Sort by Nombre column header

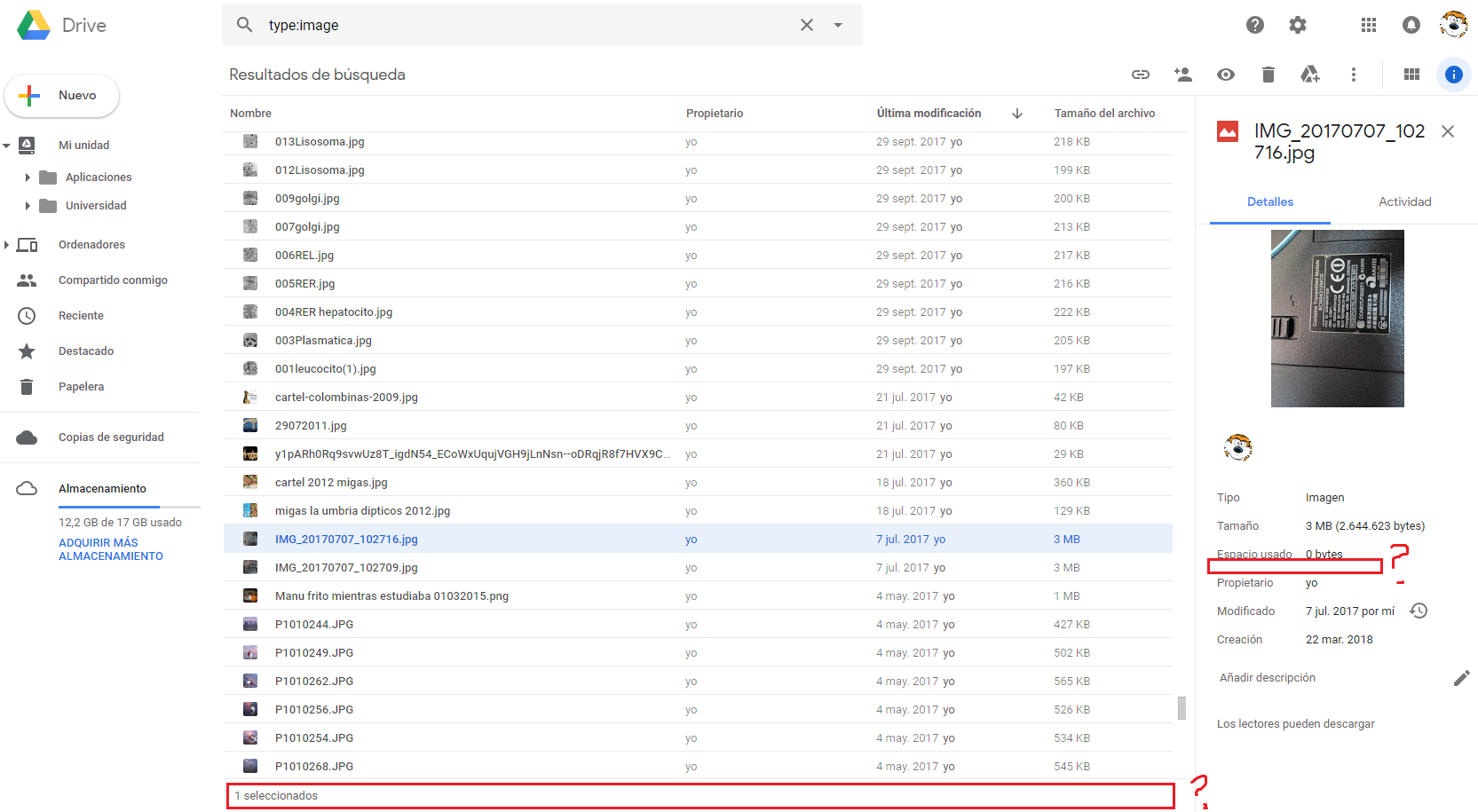(x=250, y=114)
